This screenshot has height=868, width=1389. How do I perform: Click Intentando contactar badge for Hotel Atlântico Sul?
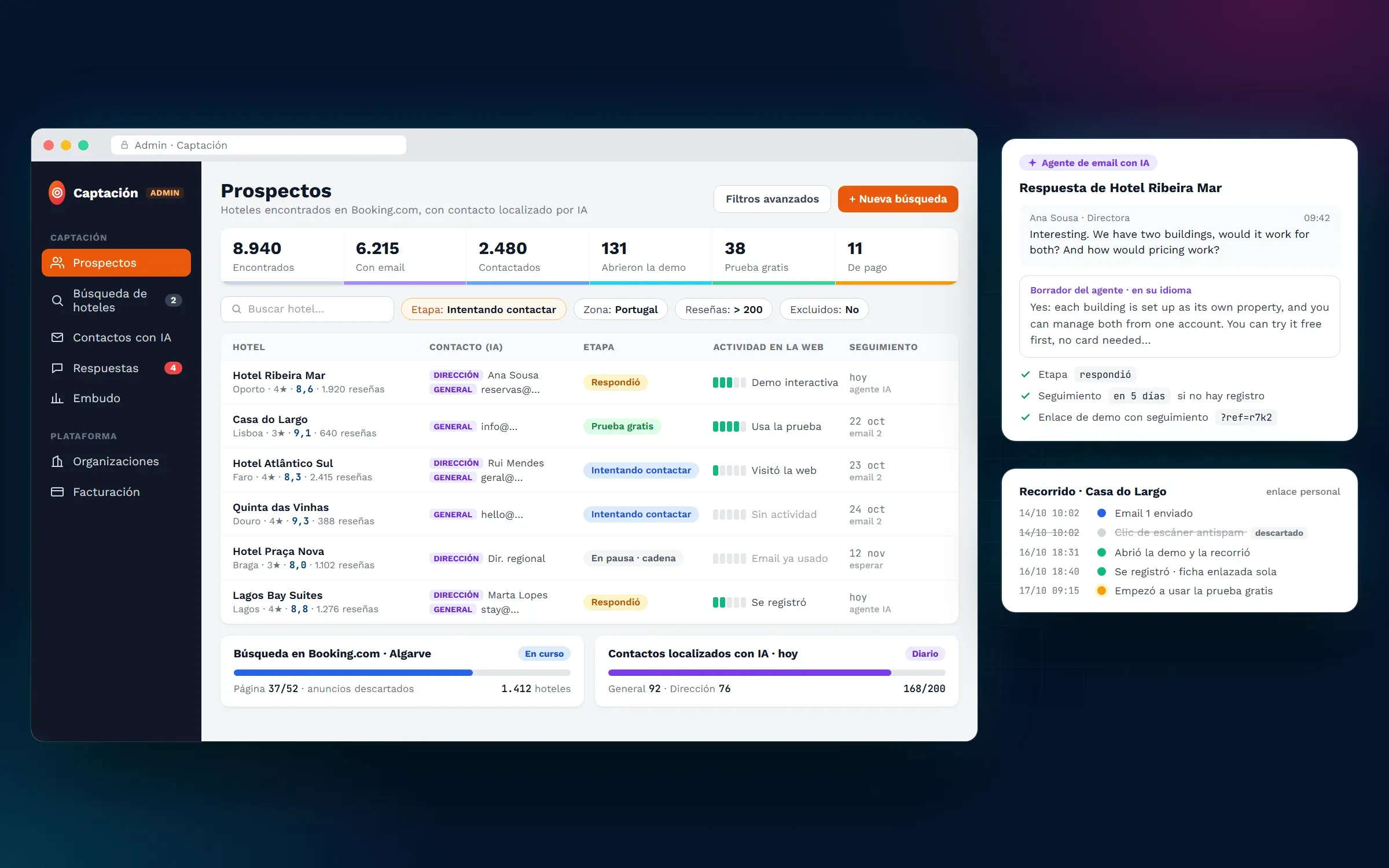pos(641,470)
